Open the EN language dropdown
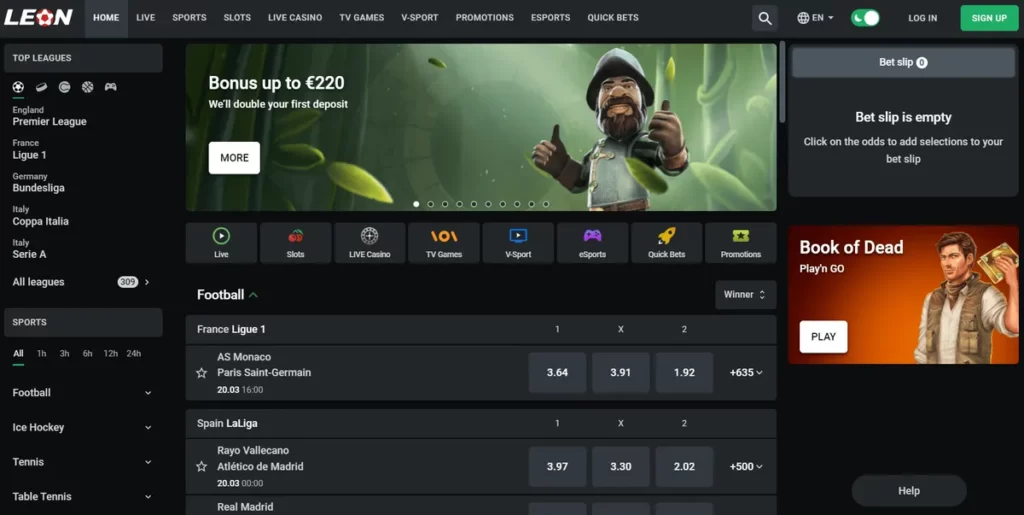Viewport: 1024px width, 515px height. click(816, 18)
